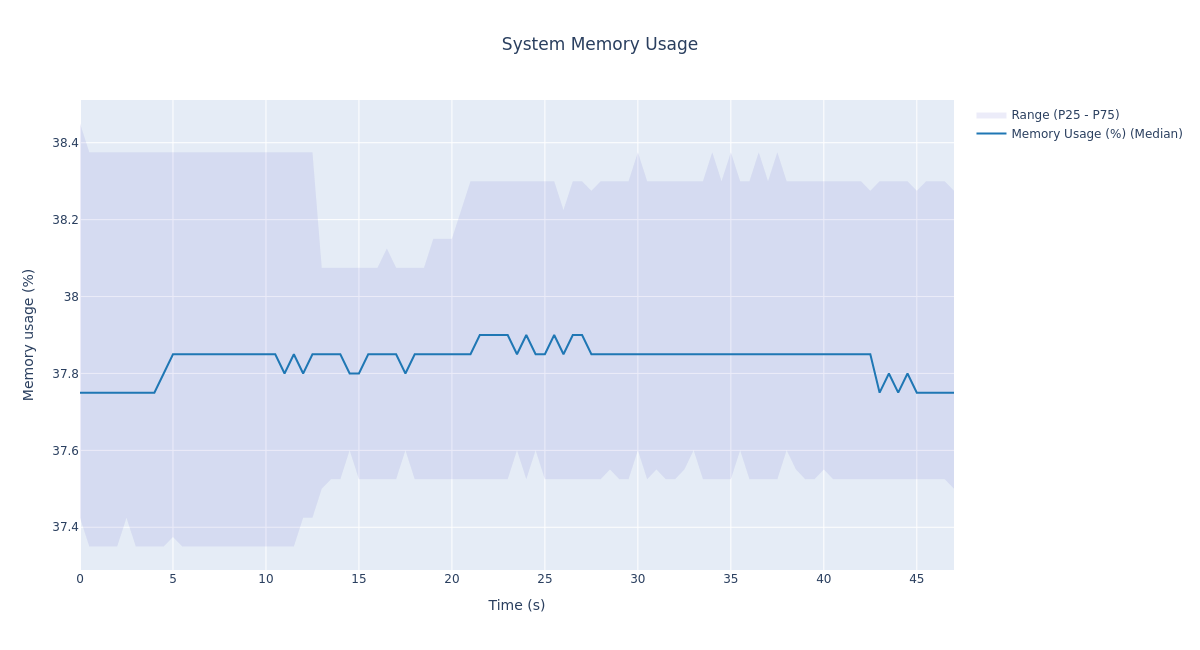Click the x-axis tick label 5
1200x650 pixels.
[173, 579]
